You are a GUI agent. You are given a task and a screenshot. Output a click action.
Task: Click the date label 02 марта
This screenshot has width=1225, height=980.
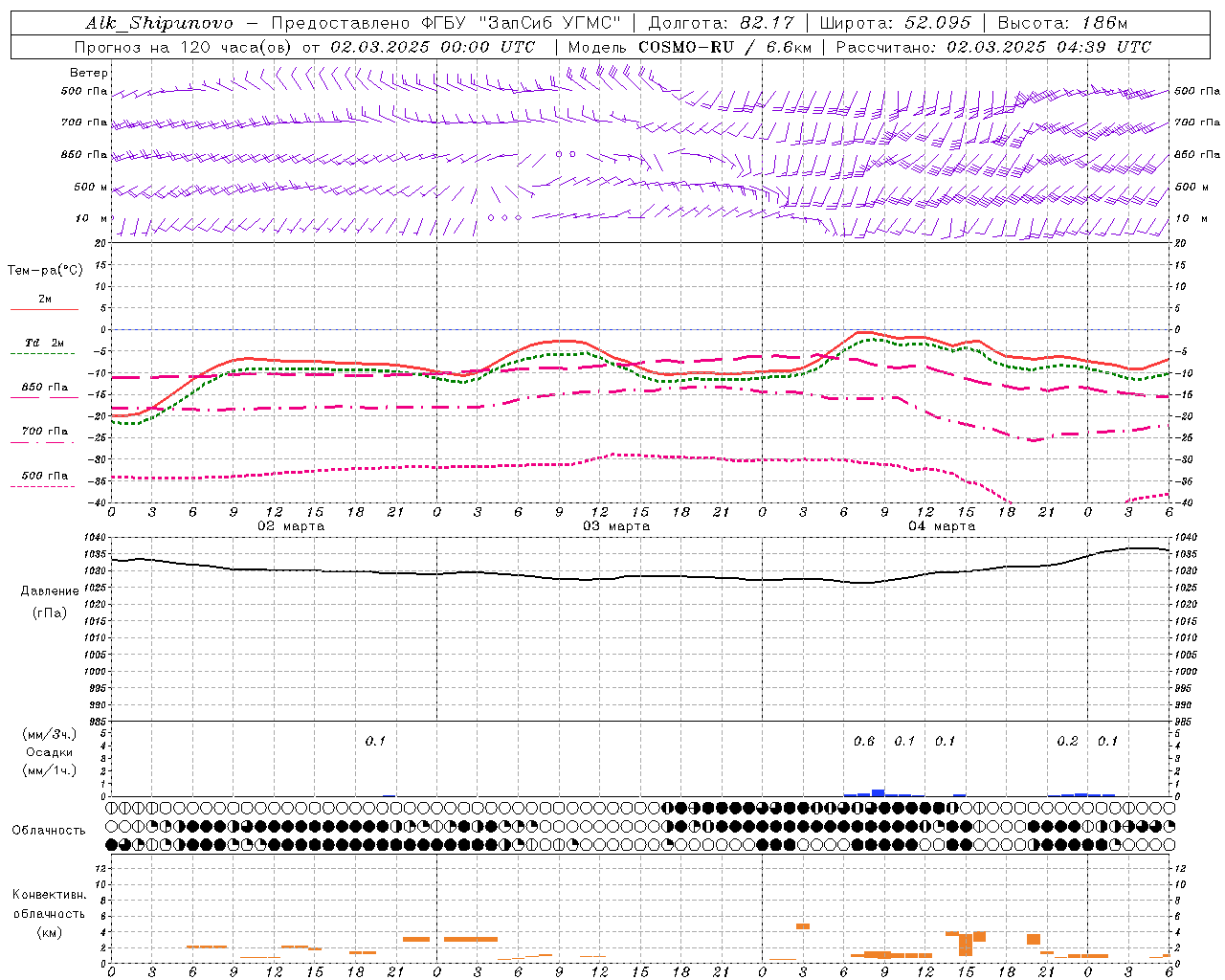pyautogui.click(x=291, y=526)
